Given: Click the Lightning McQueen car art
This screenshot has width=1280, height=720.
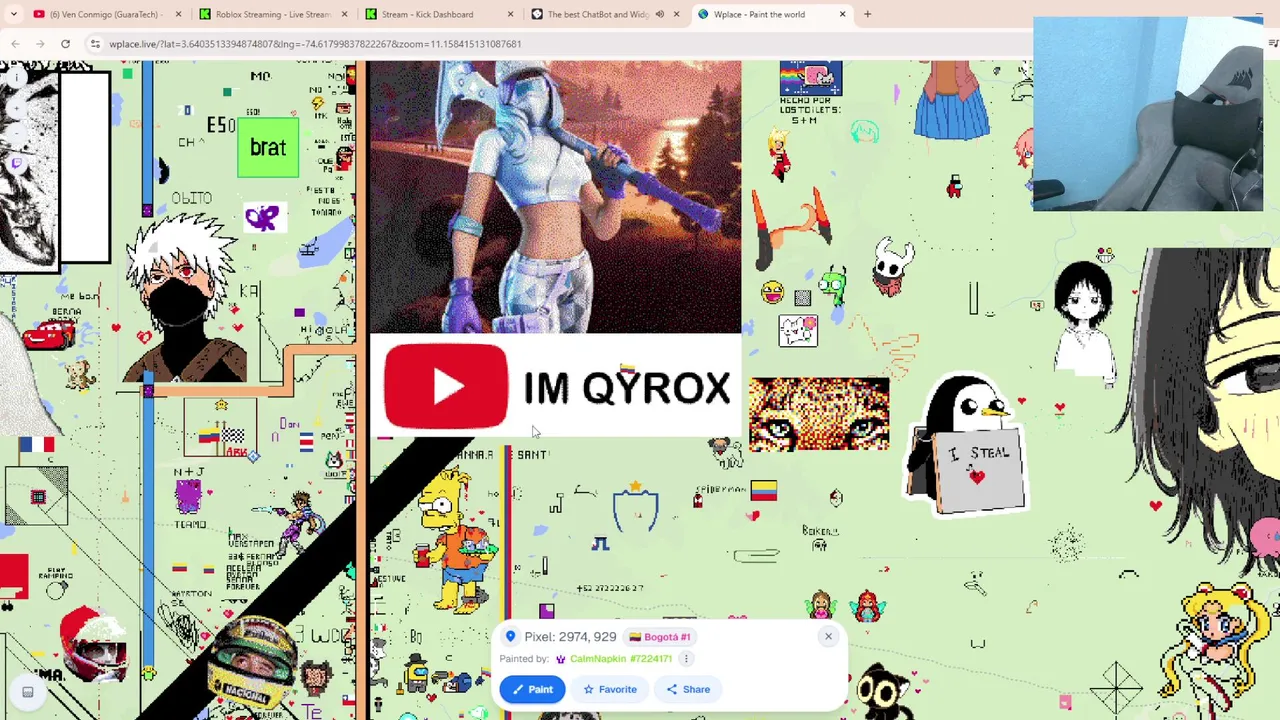Looking at the screenshot, I should (50, 333).
